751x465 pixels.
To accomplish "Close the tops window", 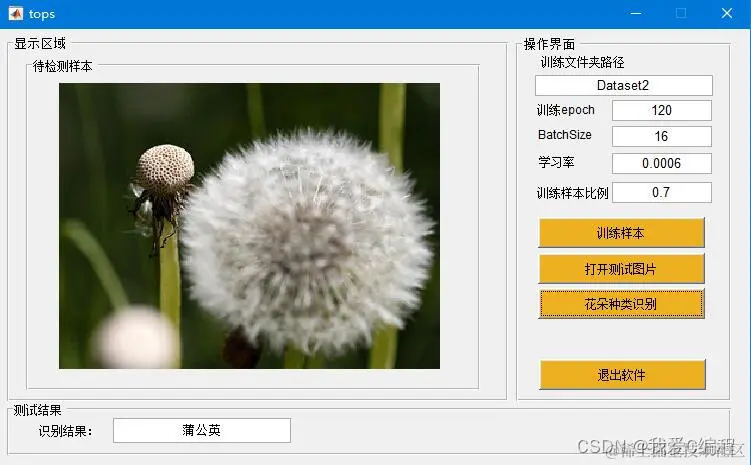I will pyautogui.click(x=727, y=13).
